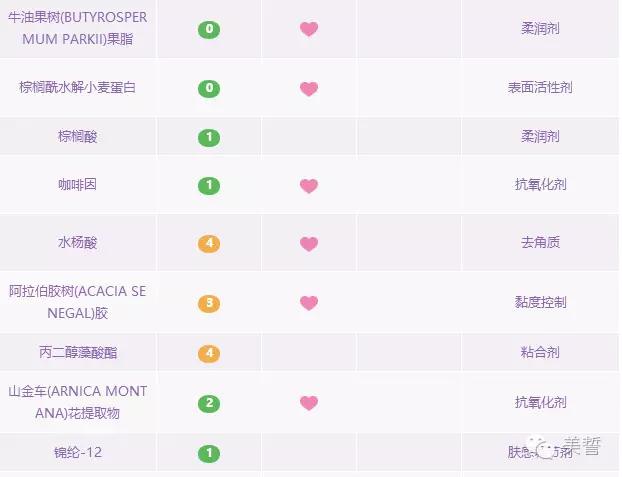Open the 棕榈酸 ingredient link
This screenshot has width=622, height=477.
coord(78,137)
